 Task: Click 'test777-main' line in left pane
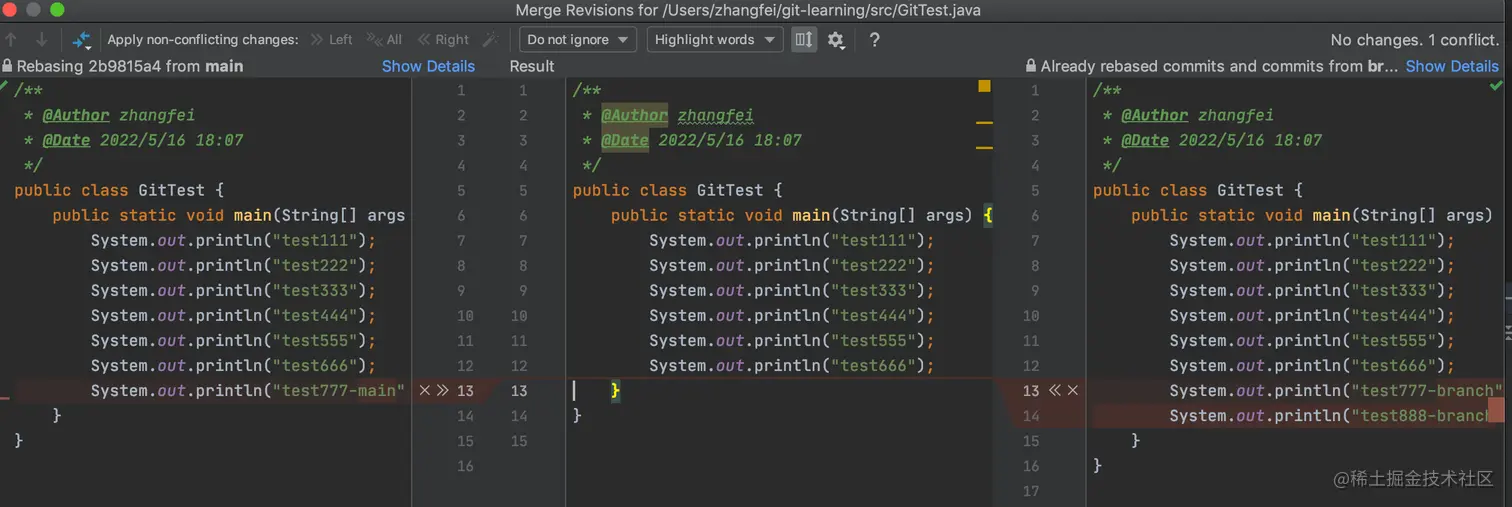(x=248, y=390)
